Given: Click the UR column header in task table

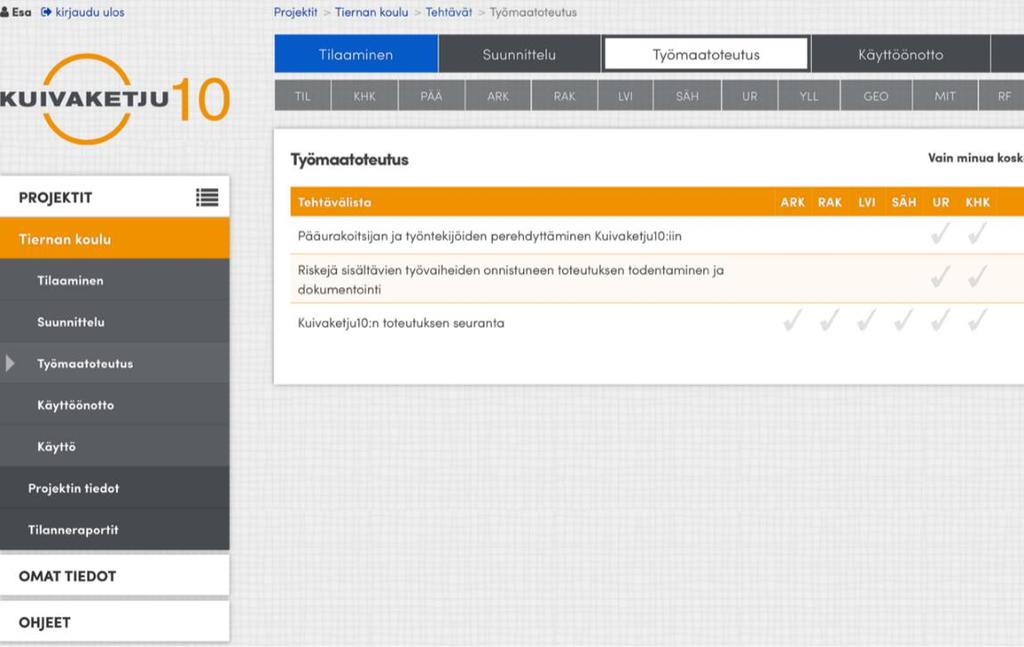Looking at the screenshot, I should [x=940, y=202].
